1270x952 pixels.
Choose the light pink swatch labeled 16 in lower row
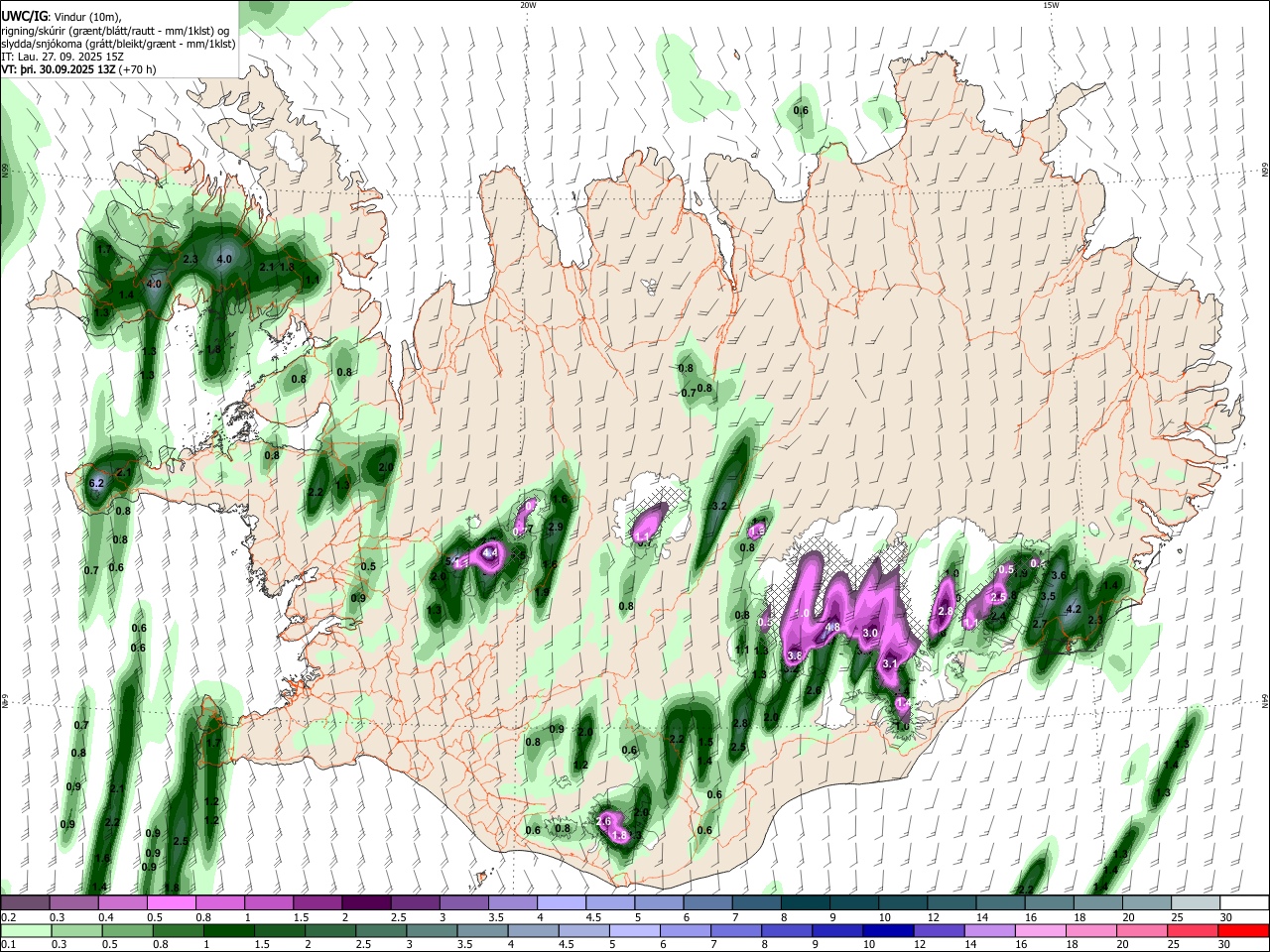(1039, 930)
